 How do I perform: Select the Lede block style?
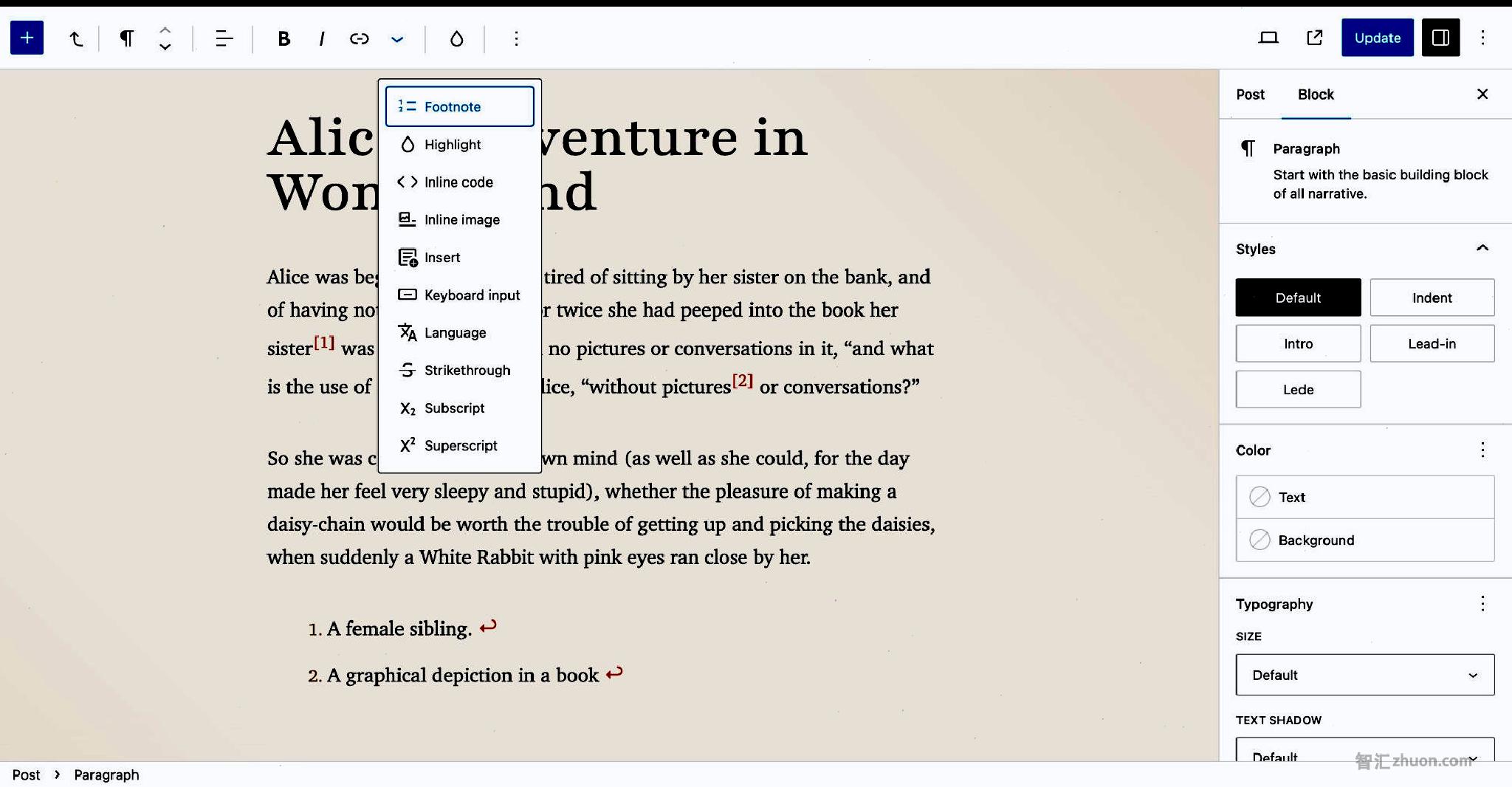click(1298, 389)
